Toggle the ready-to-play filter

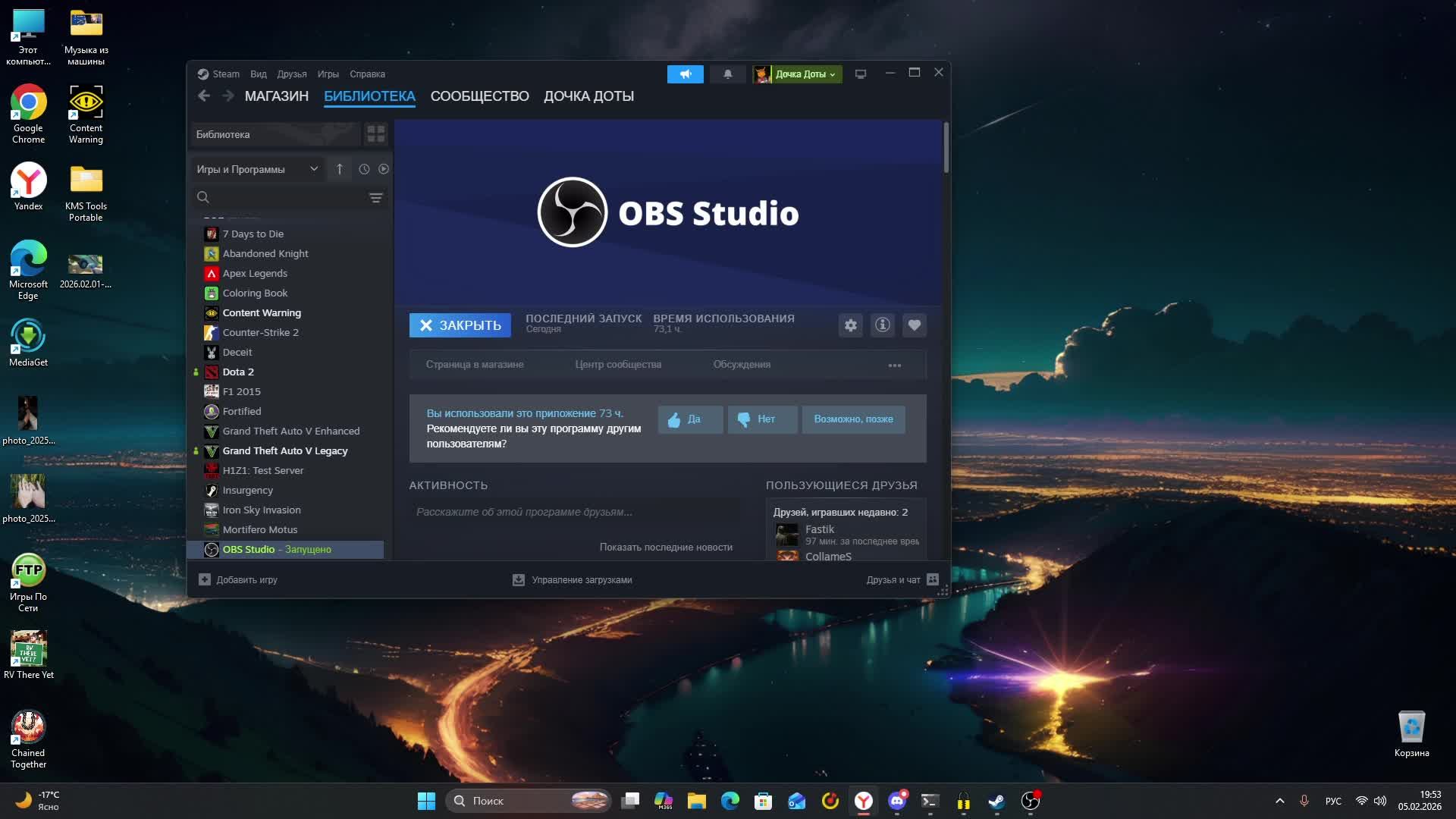click(x=384, y=169)
